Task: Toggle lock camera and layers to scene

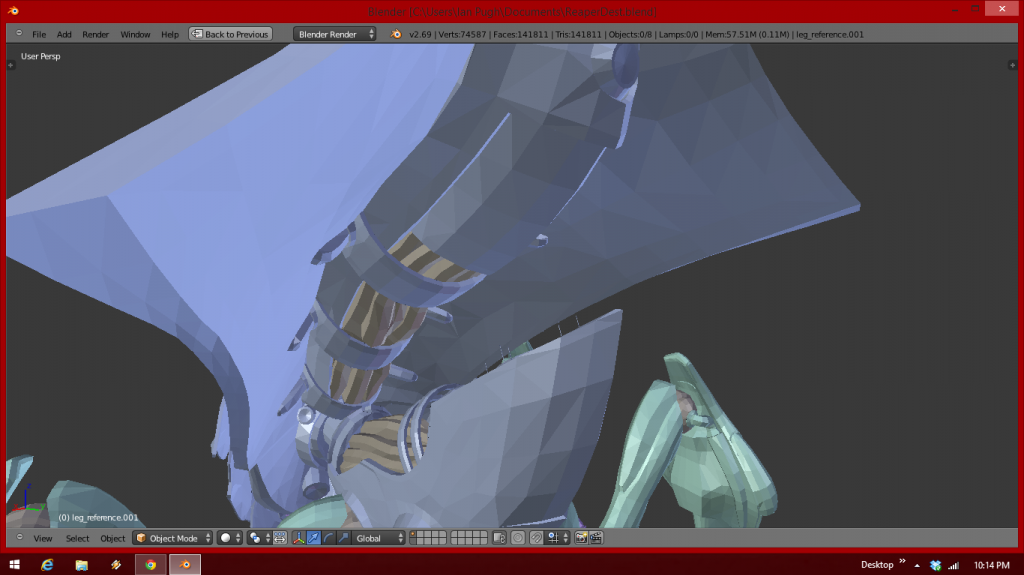Action: 500,538
